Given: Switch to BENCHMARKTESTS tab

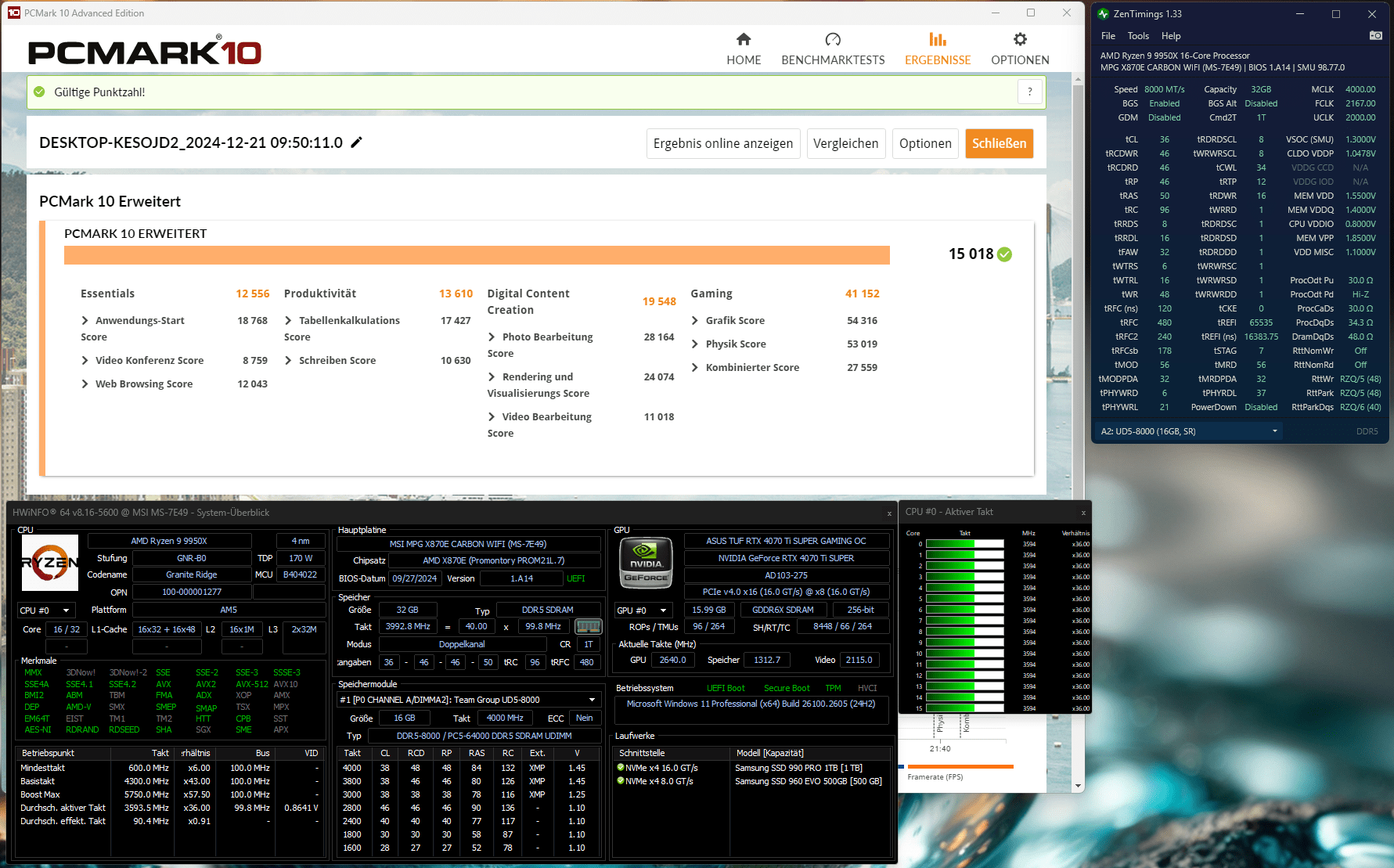Looking at the screenshot, I should click(x=833, y=49).
